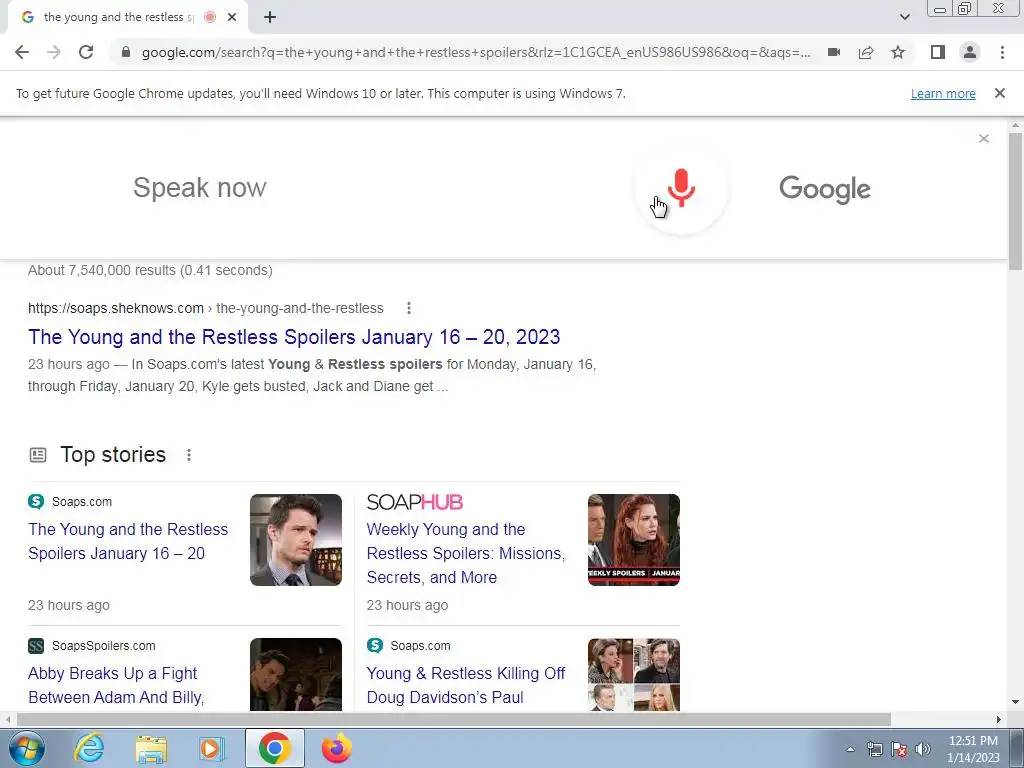The height and width of the screenshot is (768, 1024).
Task: Launch Internet Explorer from the taskbar
Action: [89, 748]
